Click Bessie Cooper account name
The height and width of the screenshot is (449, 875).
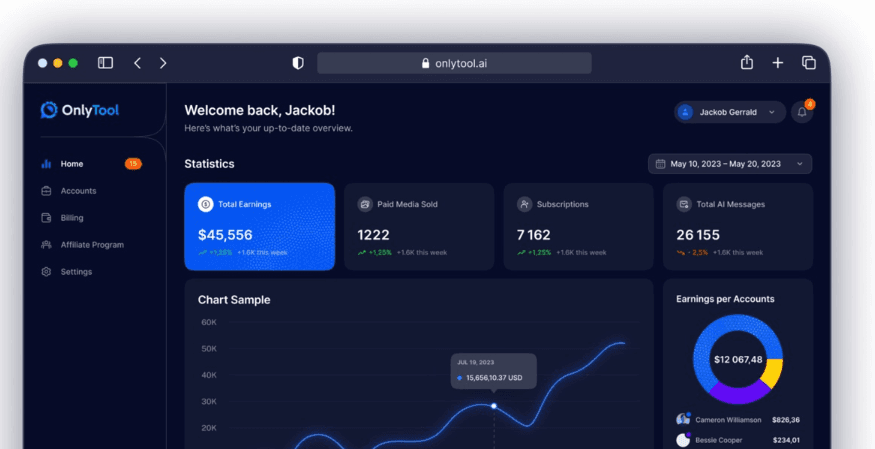pos(719,440)
